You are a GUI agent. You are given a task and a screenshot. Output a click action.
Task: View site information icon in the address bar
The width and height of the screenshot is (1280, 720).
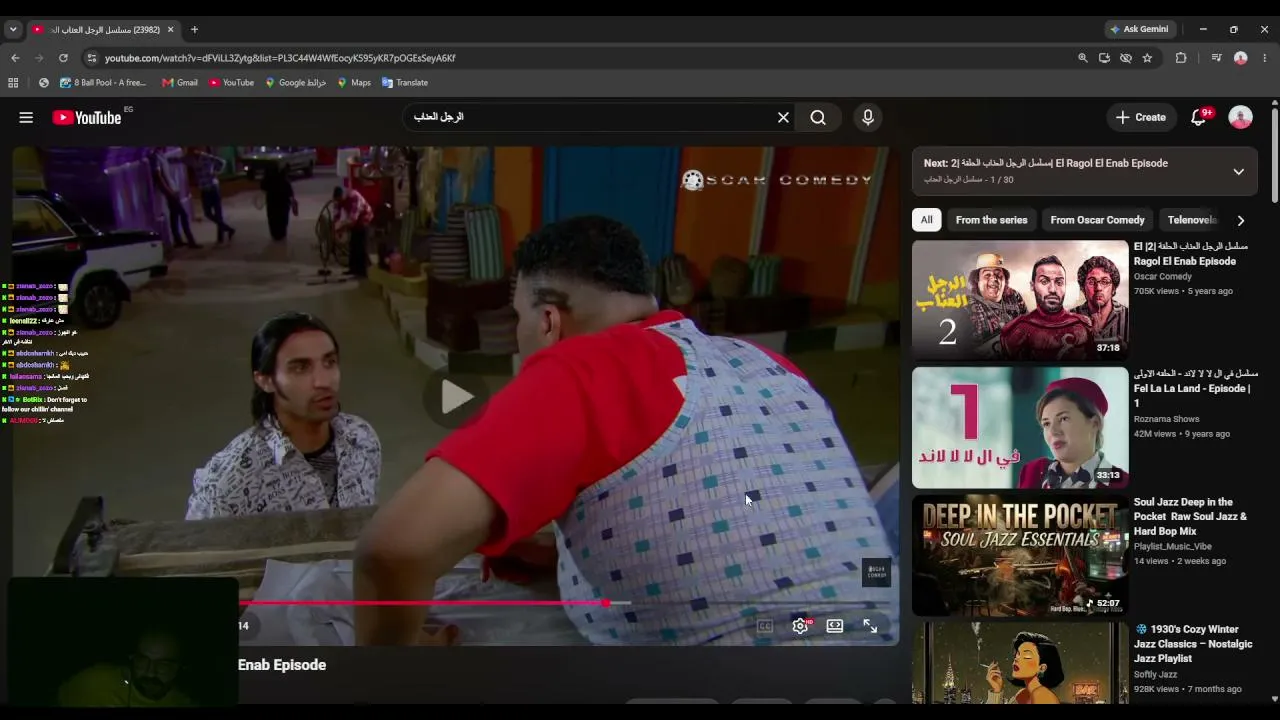(x=91, y=58)
